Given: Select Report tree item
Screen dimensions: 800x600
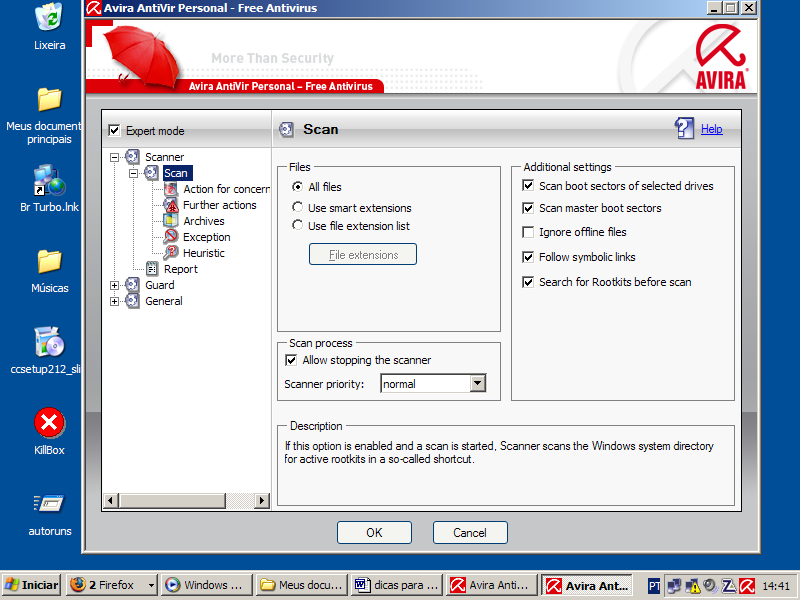Looking at the screenshot, I should [x=181, y=269].
